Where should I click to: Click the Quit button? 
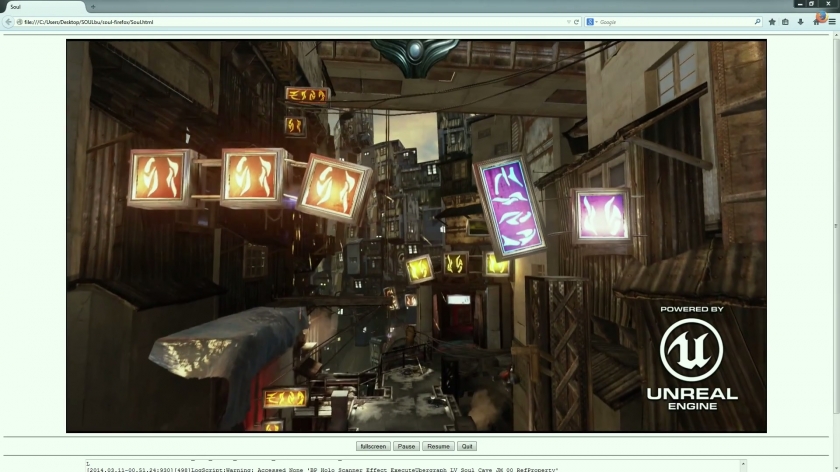(467, 446)
